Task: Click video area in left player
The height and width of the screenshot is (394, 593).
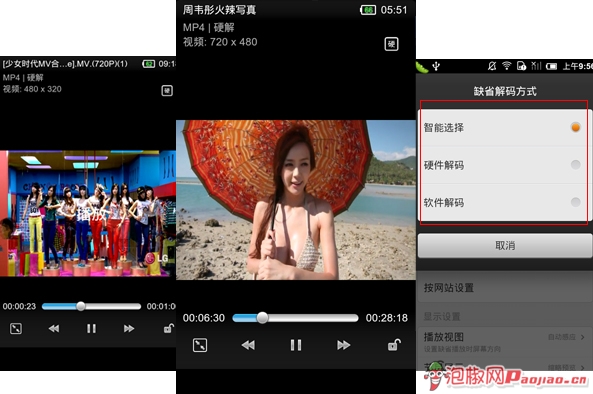Action: 88,213
